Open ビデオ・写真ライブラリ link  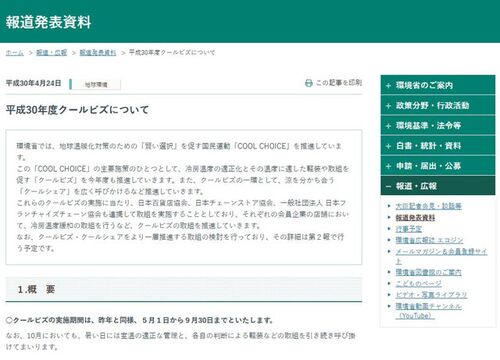(431, 295)
